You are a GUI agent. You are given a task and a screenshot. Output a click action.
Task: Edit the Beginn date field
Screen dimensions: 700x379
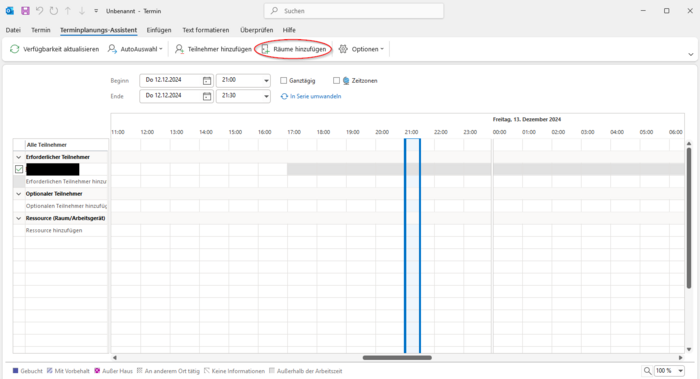[x=170, y=80]
